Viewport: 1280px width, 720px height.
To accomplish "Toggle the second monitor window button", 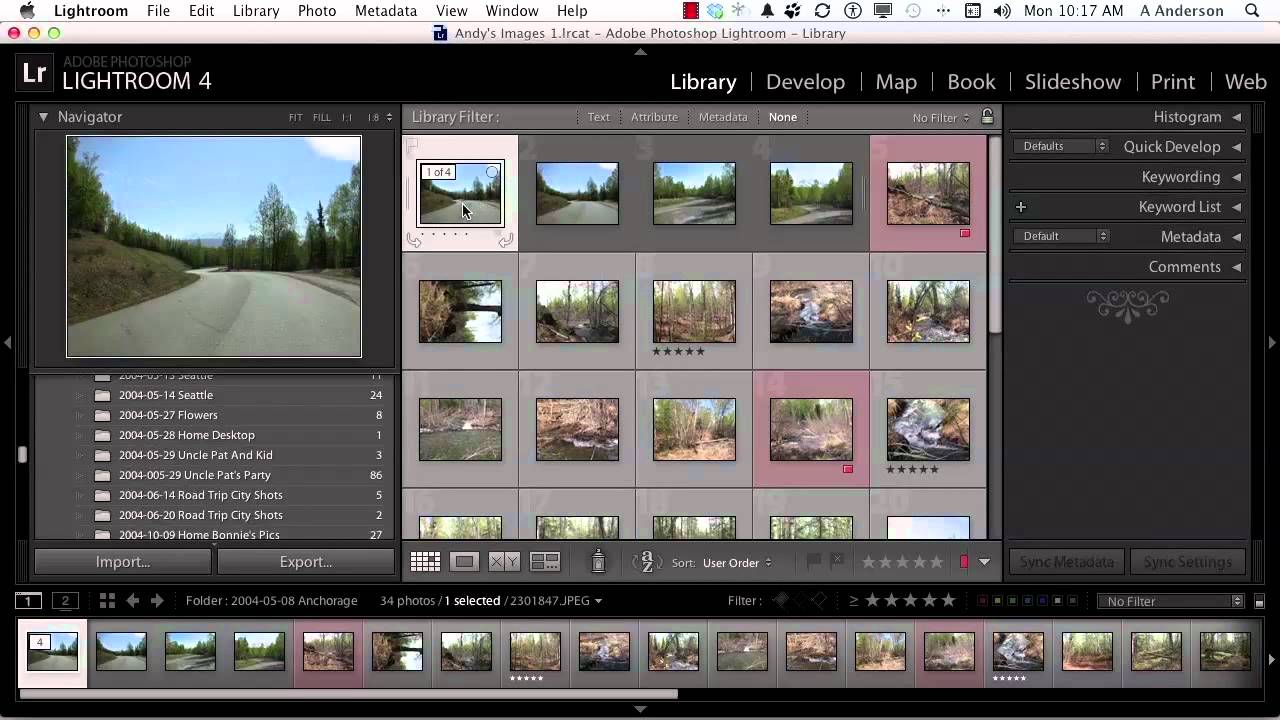I will click(65, 601).
